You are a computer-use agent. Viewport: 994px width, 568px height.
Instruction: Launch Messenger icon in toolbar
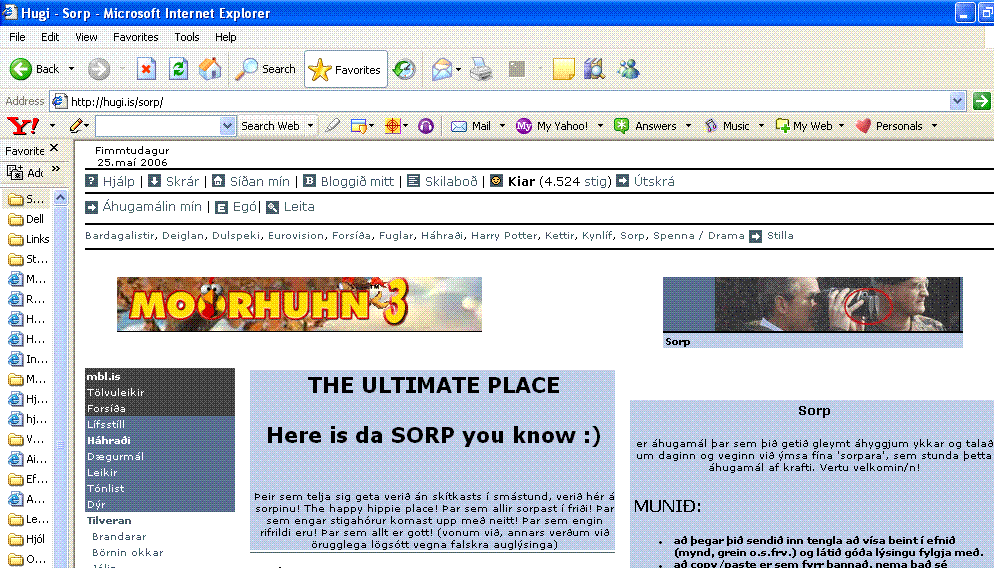coord(628,69)
